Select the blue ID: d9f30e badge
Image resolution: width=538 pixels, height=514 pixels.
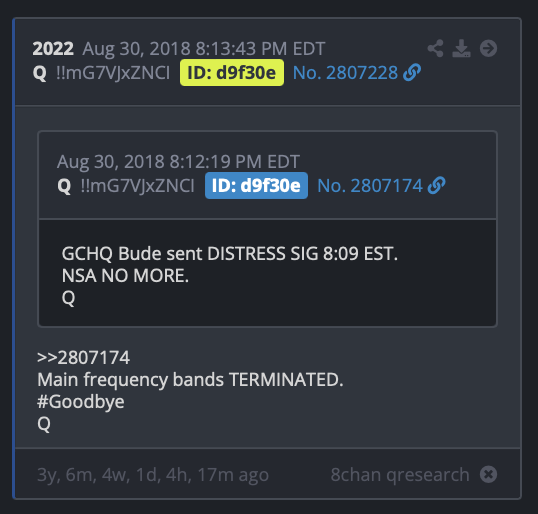click(x=256, y=186)
